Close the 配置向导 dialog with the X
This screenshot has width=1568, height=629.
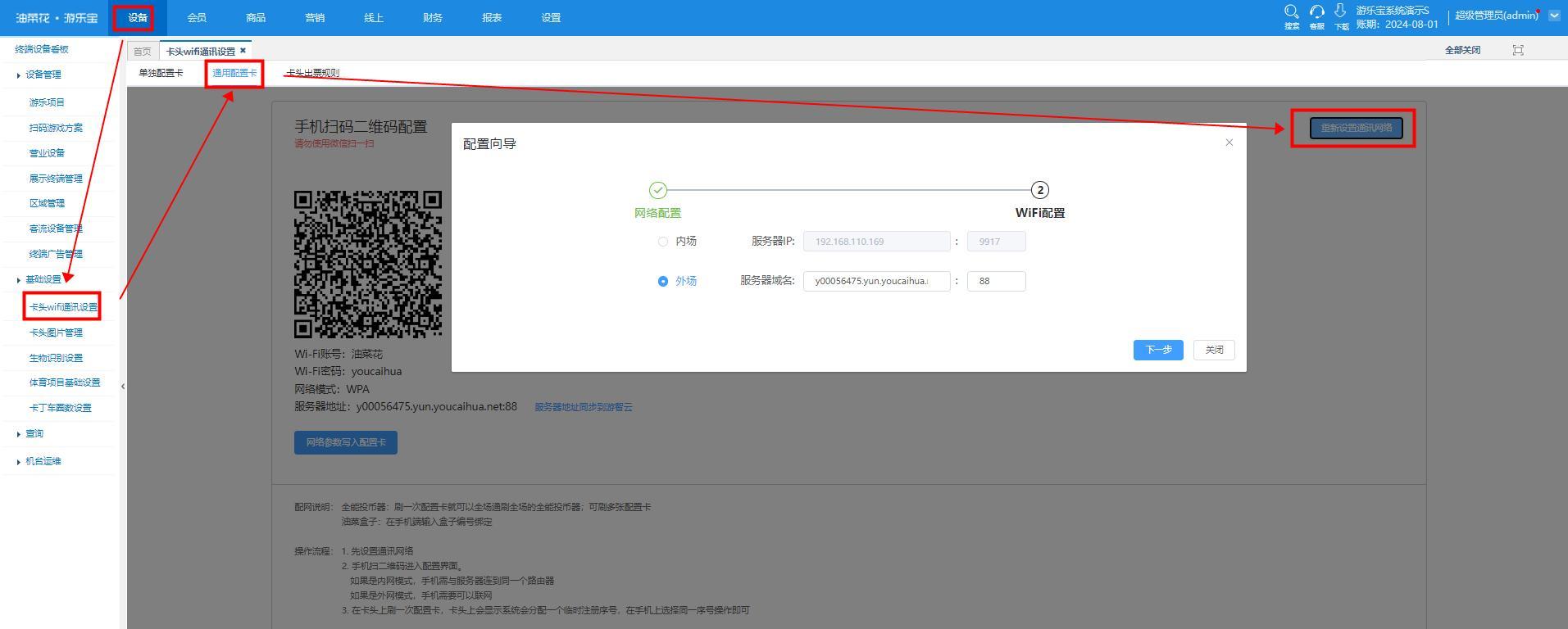pos(1229,143)
